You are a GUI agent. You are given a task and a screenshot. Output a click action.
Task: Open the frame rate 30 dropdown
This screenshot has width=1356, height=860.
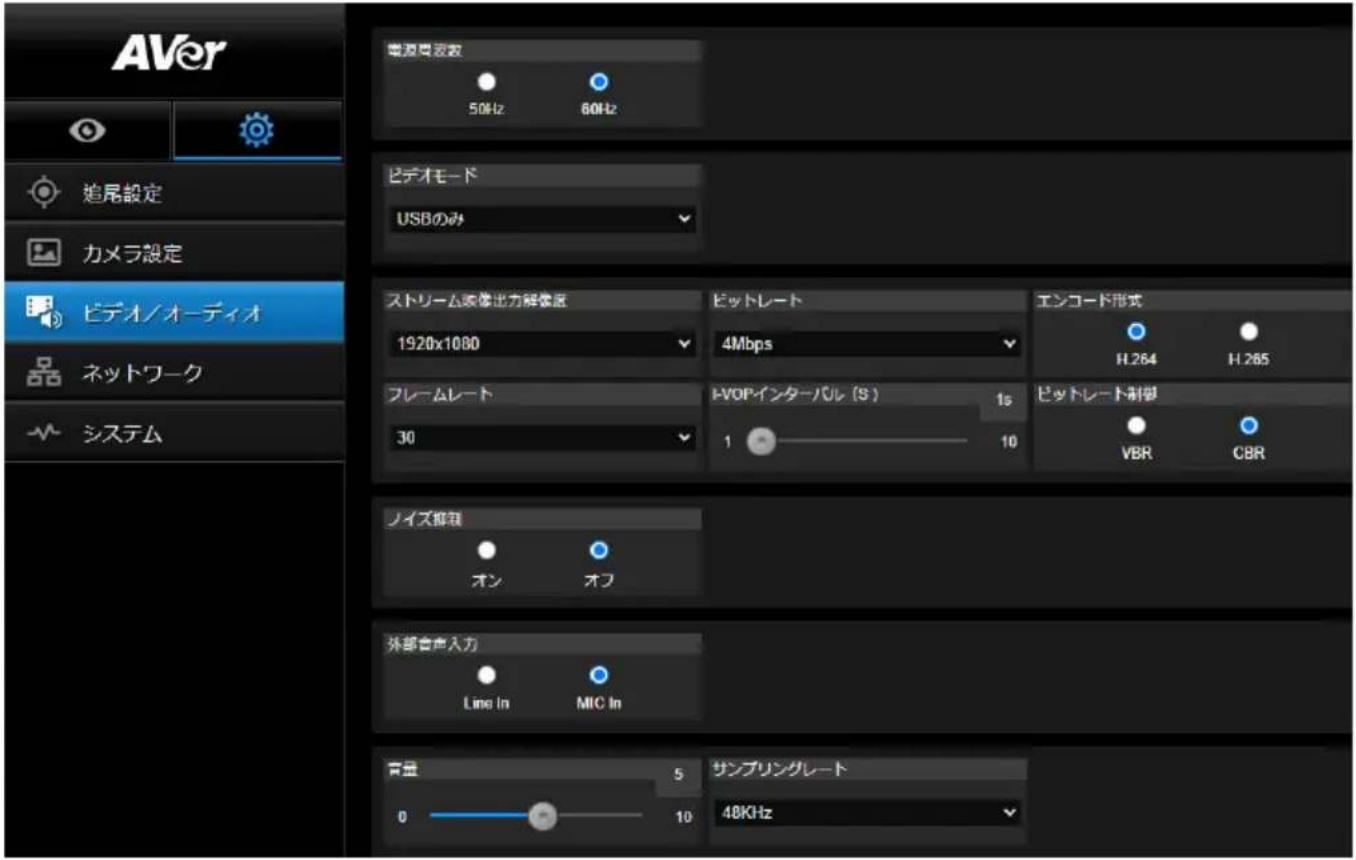[541, 437]
